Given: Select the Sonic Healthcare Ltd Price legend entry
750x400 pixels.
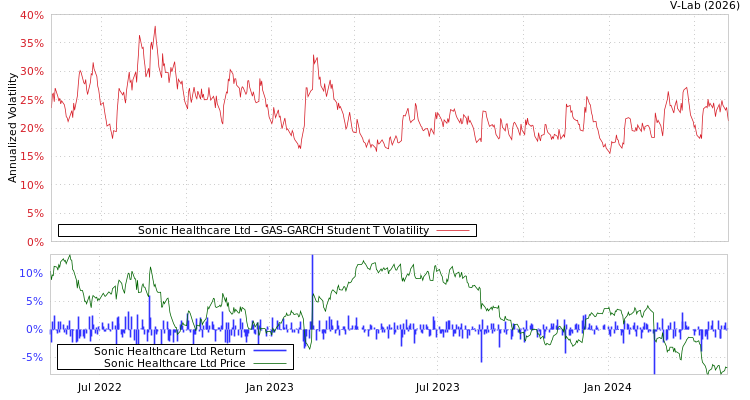Looking at the screenshot, I should tap(174, 363).
